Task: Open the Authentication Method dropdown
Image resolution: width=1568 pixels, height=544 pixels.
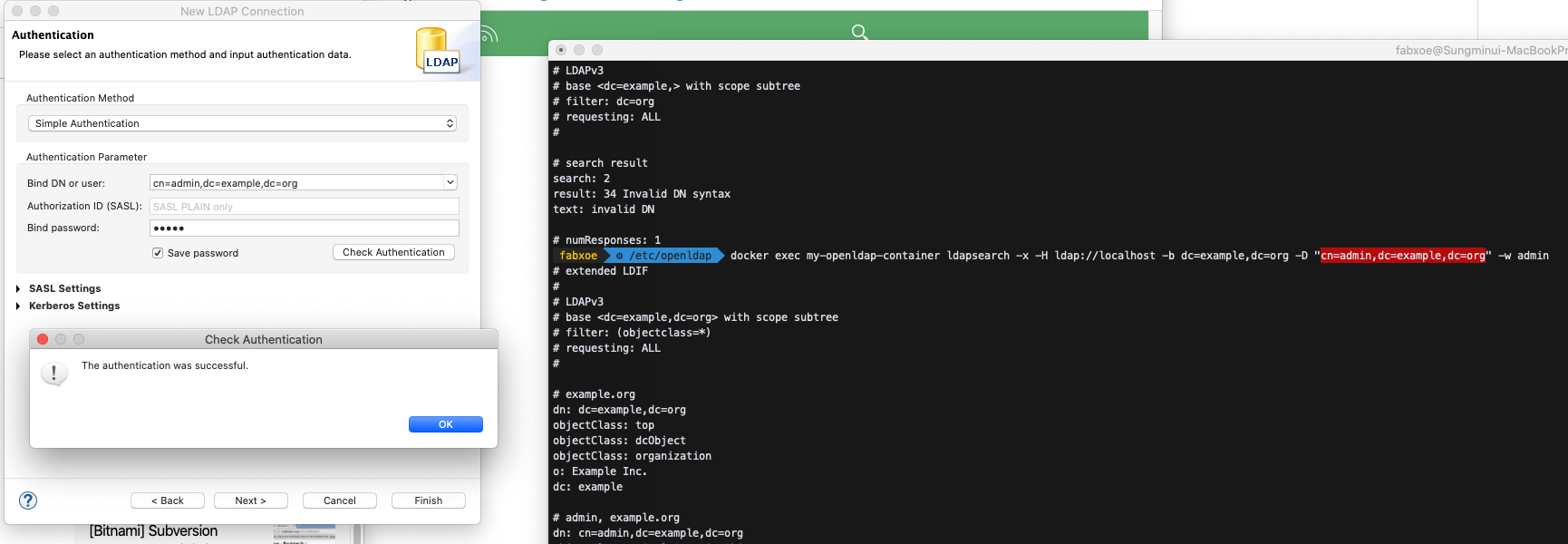Action: coord(242,123)
